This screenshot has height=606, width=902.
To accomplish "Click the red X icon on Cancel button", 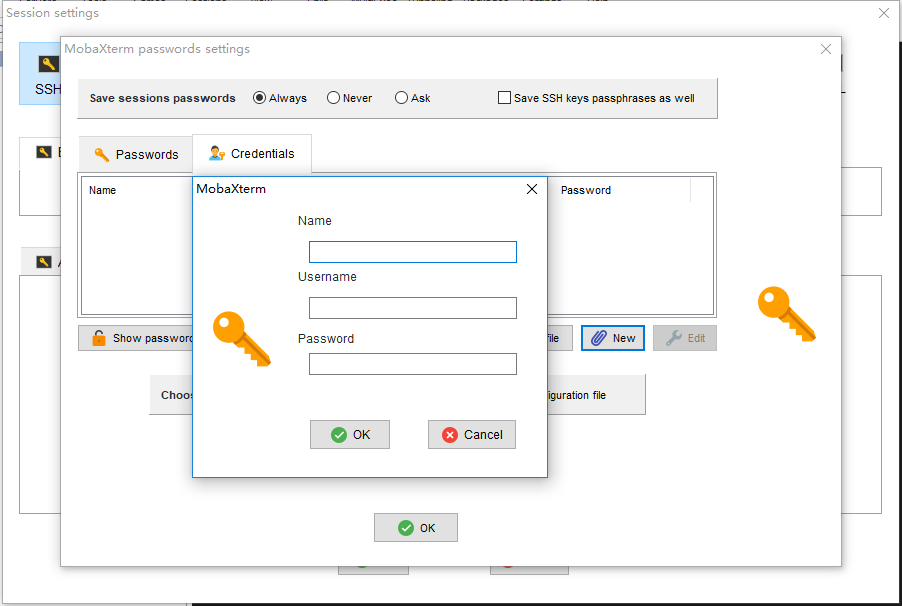I will pos(450,435).
